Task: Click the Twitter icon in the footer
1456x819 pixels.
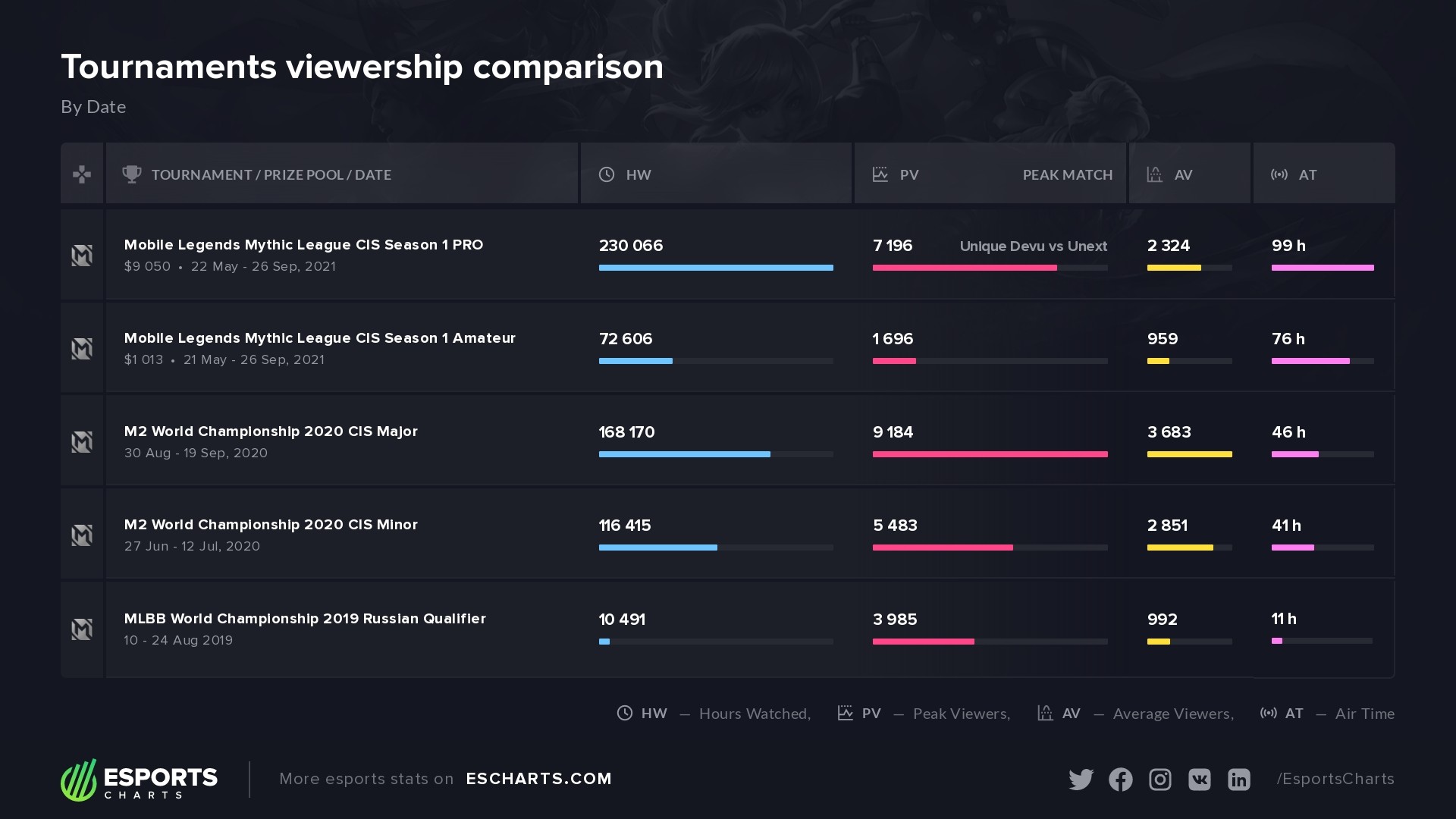Action: pos(1081,780)
